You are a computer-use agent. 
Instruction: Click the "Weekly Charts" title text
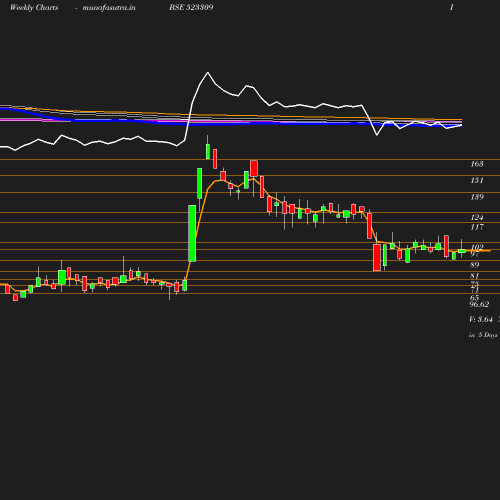[34, 8]
